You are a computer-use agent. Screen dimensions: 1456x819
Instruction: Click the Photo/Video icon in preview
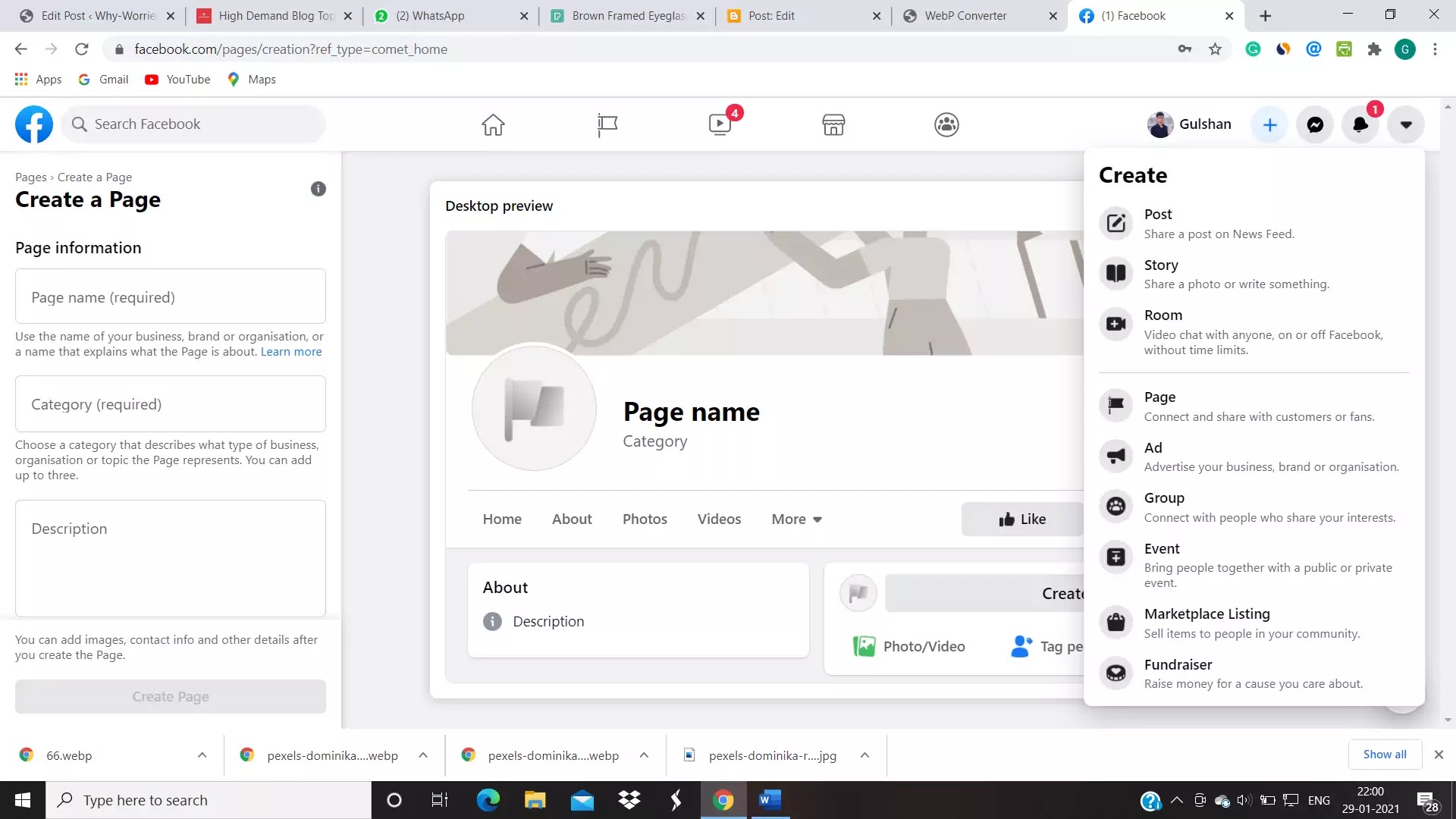(x=864, y=646)
